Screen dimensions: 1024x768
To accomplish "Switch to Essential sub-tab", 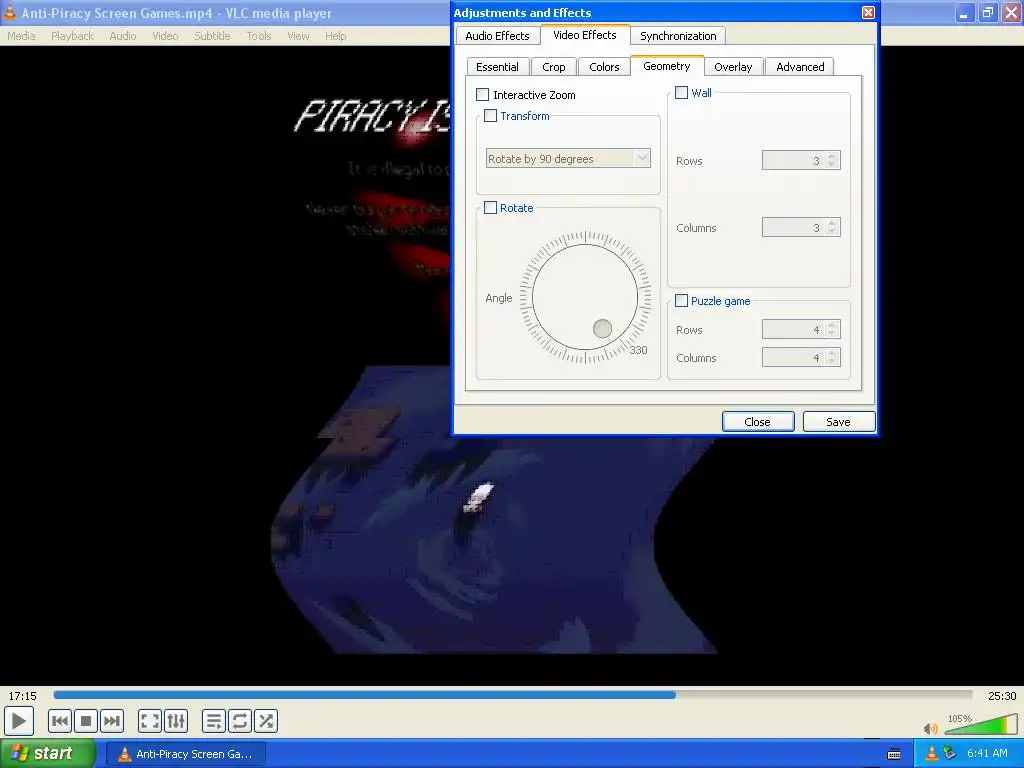I will tap(497, 67).
